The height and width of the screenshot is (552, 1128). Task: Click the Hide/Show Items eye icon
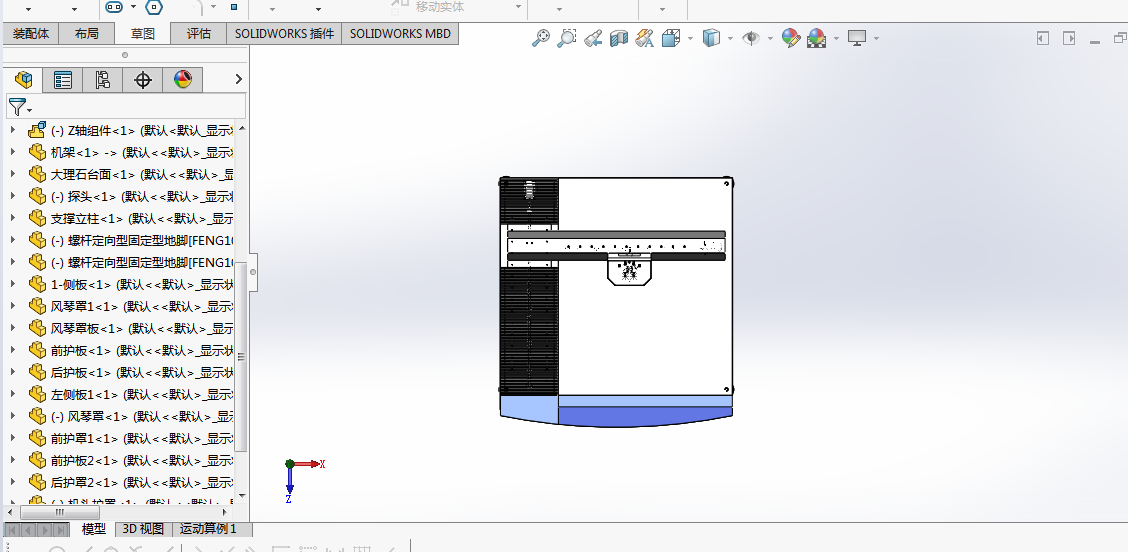pyautogui.click(x=751, y=38)
